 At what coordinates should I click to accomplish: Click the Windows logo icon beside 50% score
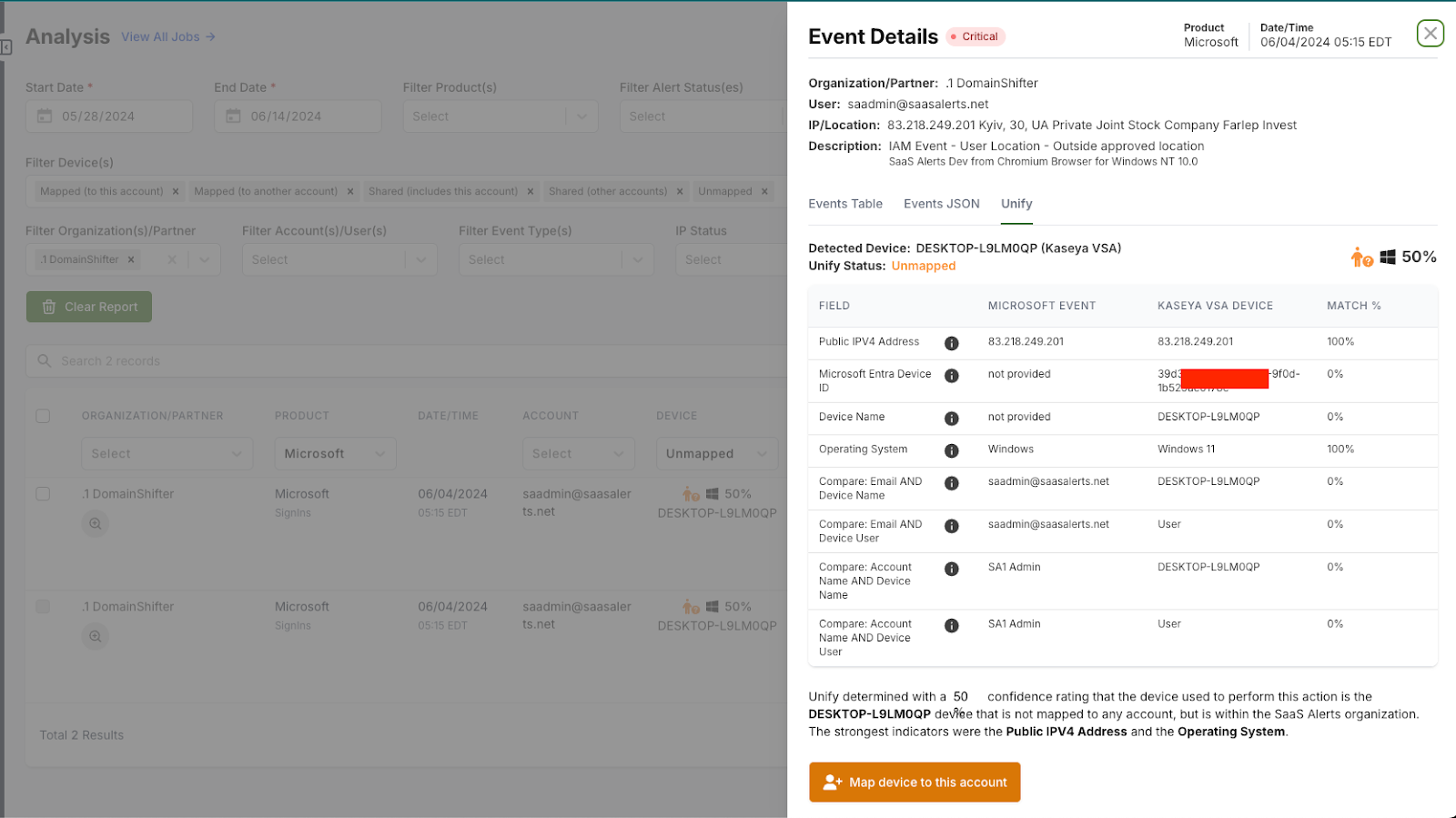[1388, 258]
